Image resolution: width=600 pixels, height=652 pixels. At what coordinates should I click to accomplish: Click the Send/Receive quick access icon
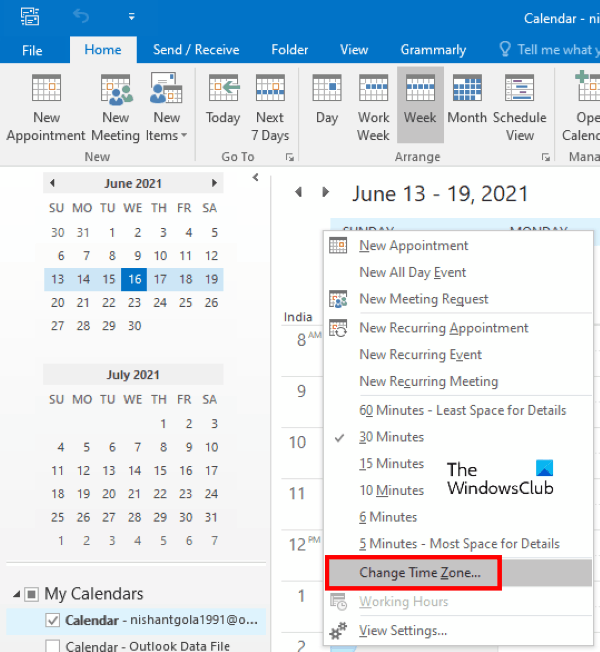30,17
